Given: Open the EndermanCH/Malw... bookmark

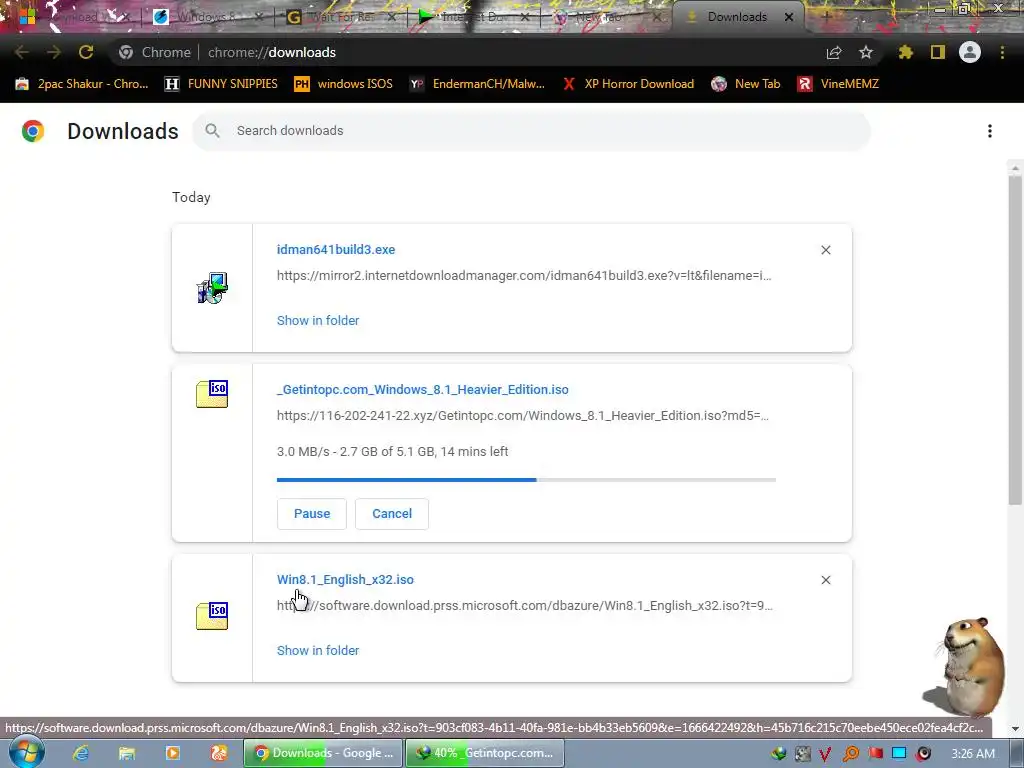Looking at the screenshot, I should [x=477, y=84].
